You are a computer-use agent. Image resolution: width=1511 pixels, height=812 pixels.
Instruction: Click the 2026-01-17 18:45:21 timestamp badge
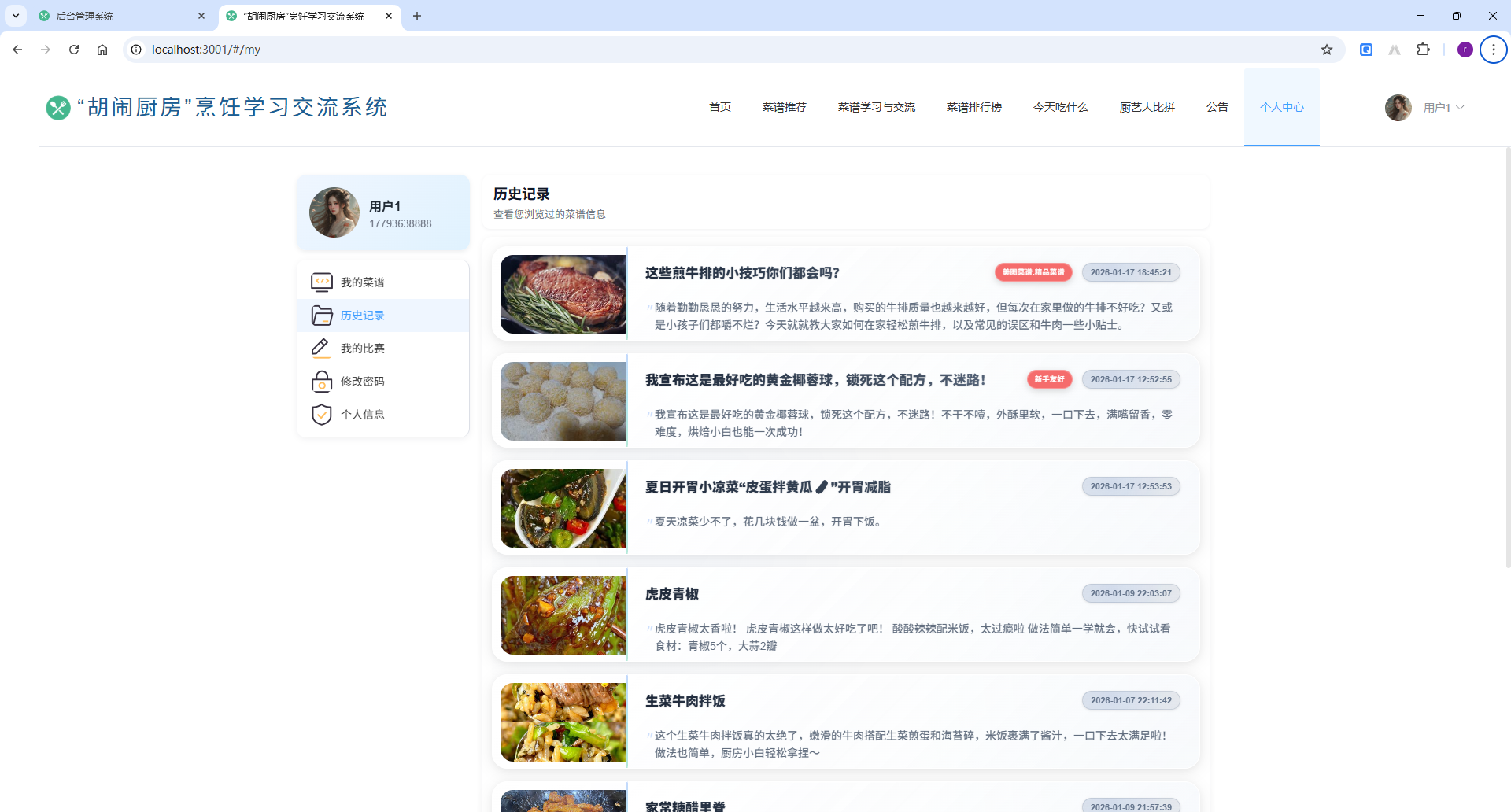pyautogui.click(x=1131, y=272)
